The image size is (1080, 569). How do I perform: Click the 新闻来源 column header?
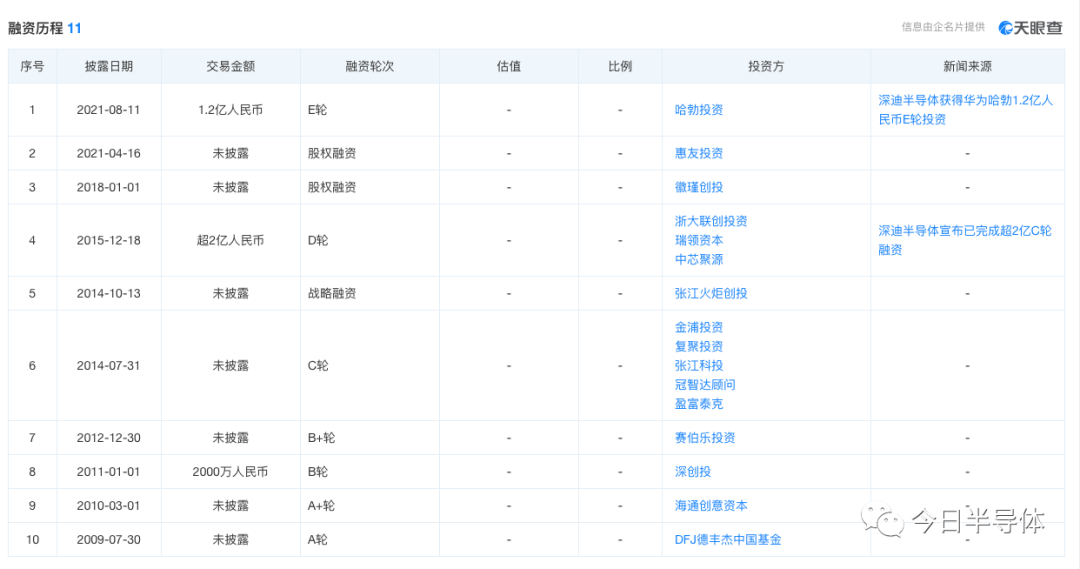[x=967, y=66]
